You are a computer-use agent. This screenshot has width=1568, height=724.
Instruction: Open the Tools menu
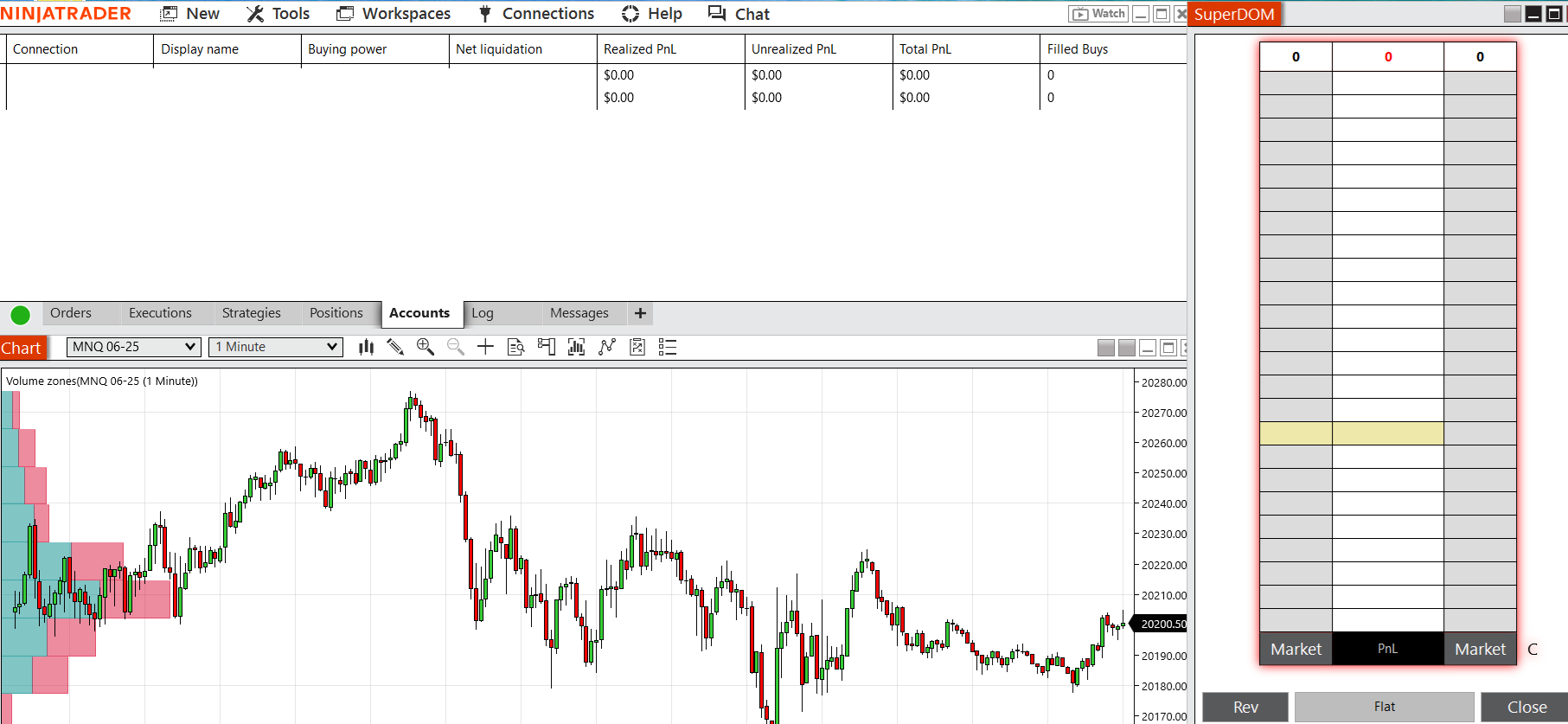click(278, 14)
